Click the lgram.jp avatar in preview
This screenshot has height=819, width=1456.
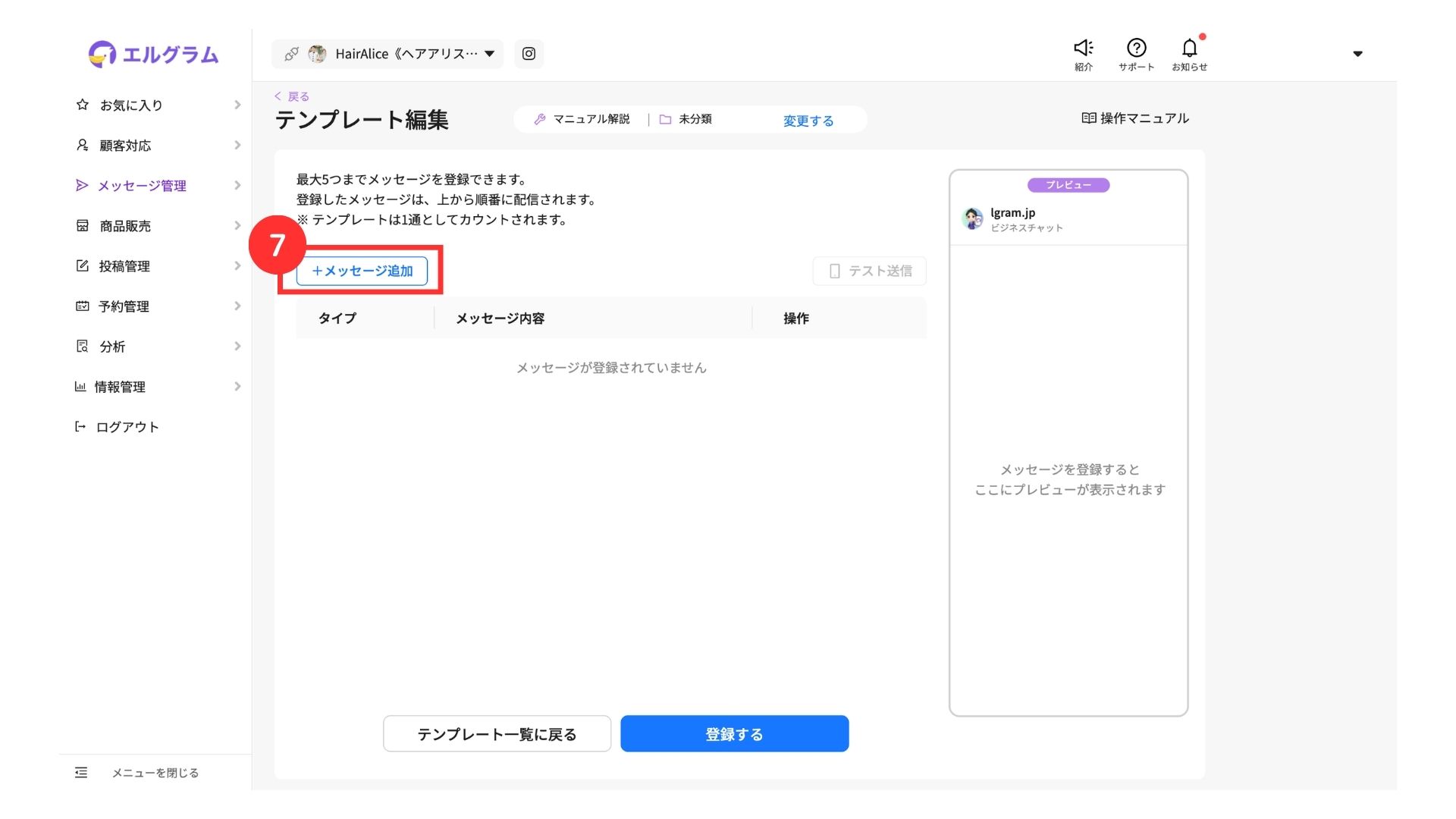tap(972, 218)
